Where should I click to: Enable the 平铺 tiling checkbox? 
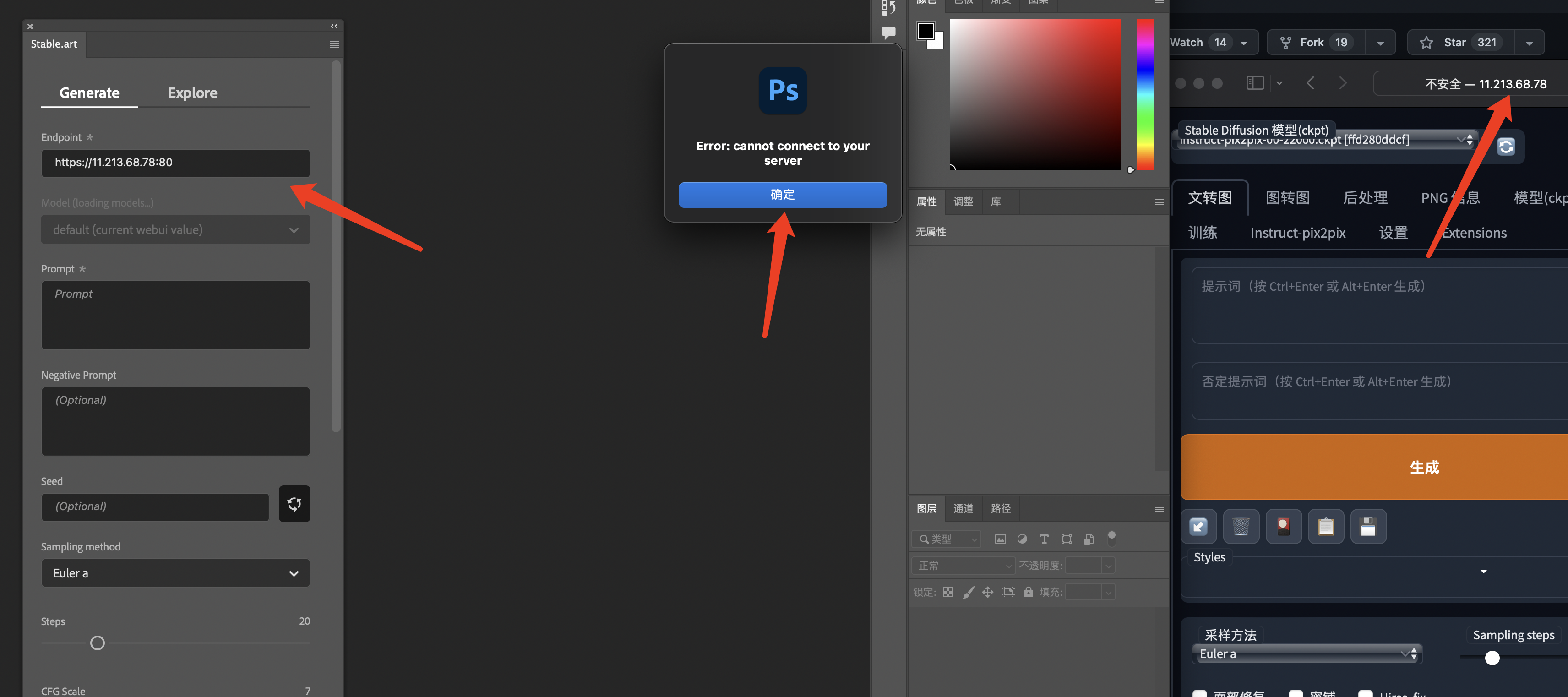[x=1296, y=693]
